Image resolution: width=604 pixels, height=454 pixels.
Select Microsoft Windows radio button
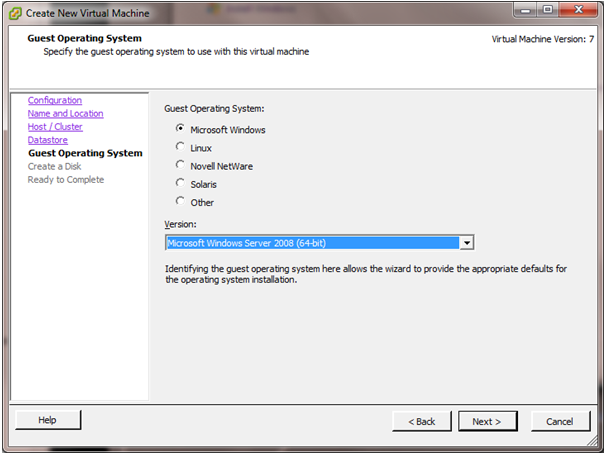pyautogui.click(x=180, y=128)
